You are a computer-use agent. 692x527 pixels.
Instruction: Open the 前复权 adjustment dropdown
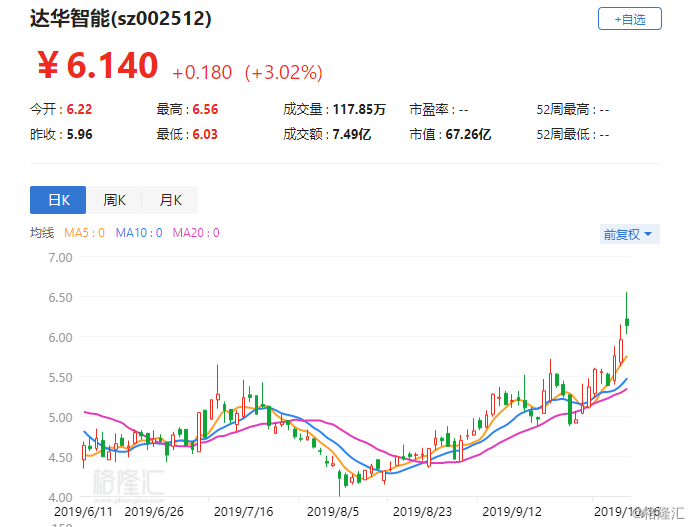(629, 234)
